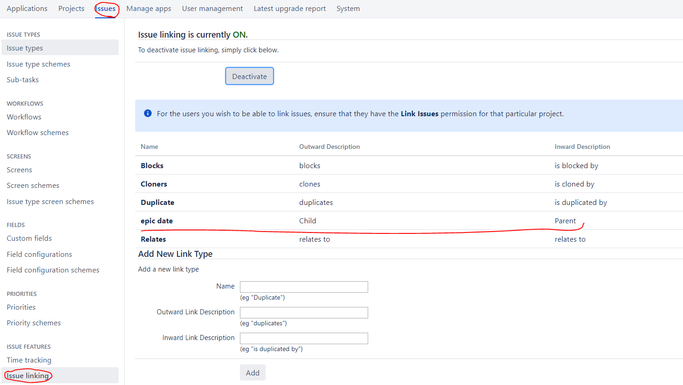Go to the System tab
This screenshot has width=683, height=385.
pos(348,9)
